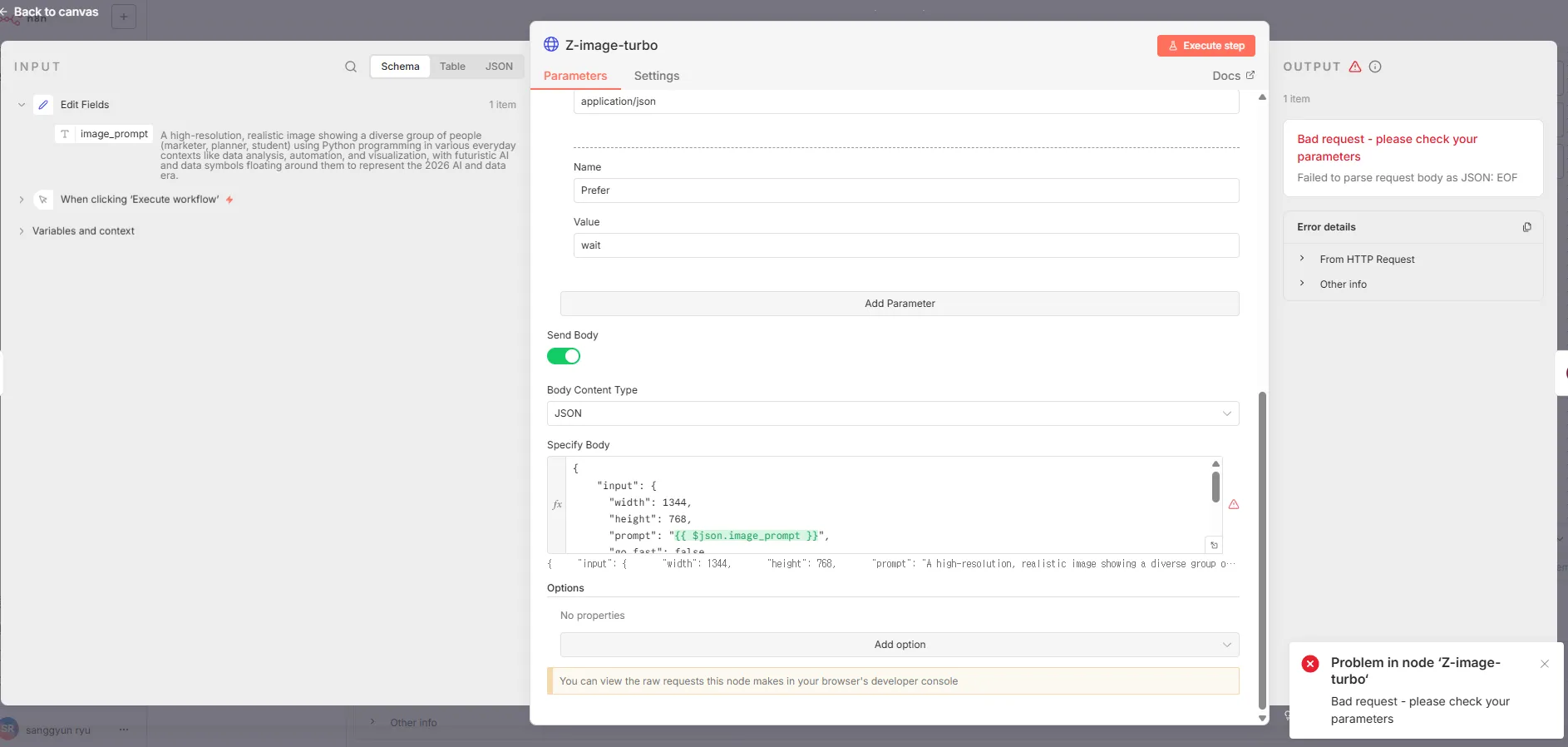Click Back to canvas
The height and width of the screenshot is (747, 1568).
(x=50, y=12)
